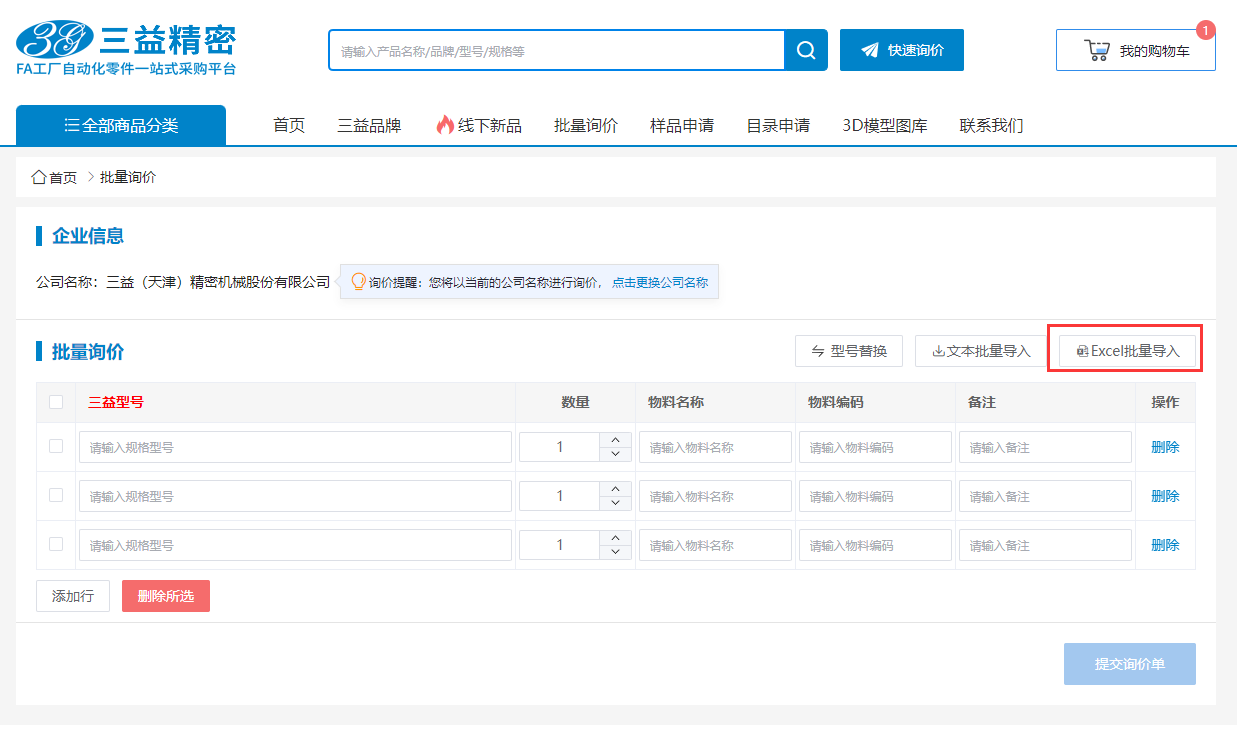Focus first row 备注 input

pyautogui.click(x=1045, y=447)
